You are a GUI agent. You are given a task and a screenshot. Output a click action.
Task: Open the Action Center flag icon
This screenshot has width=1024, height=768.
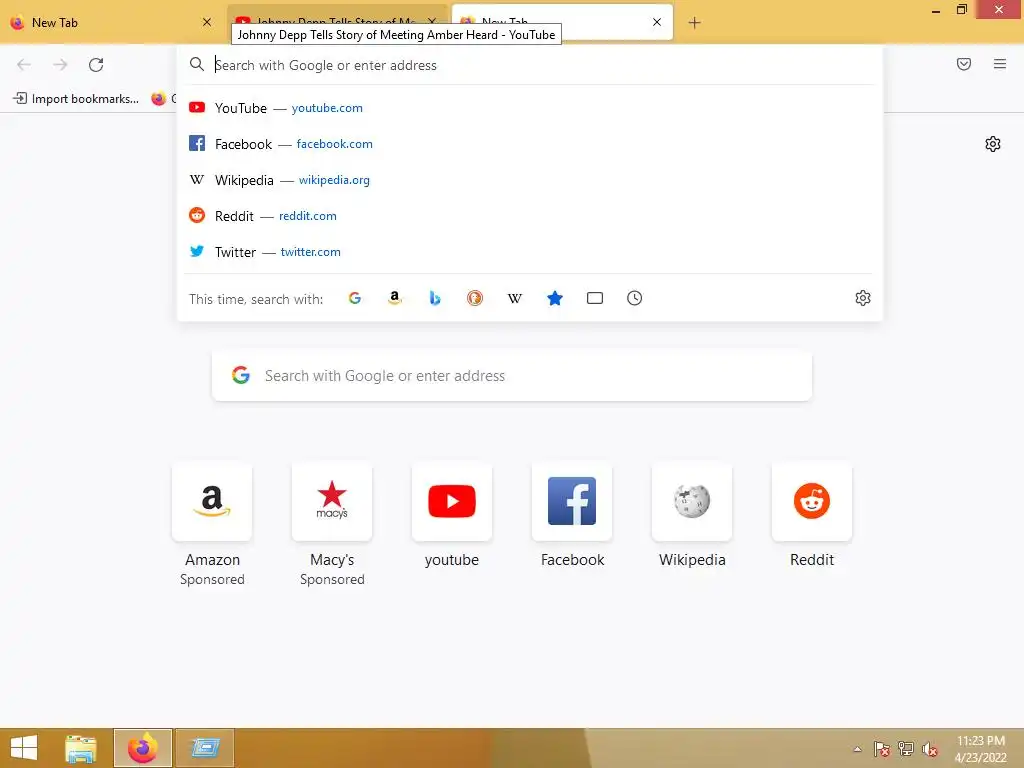[x=882, y=749]
